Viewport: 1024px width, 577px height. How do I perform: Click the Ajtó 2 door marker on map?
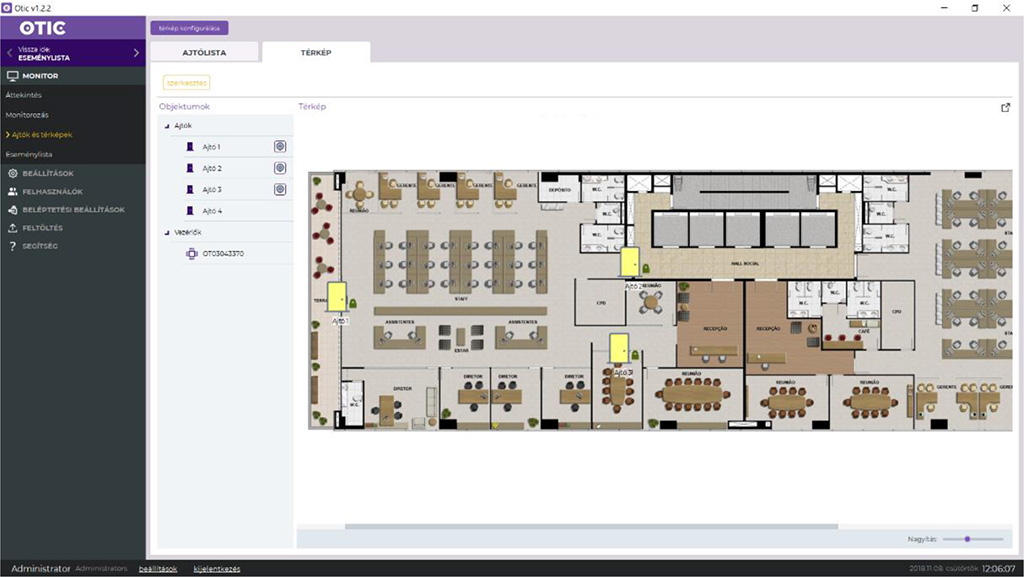point(630,261)
